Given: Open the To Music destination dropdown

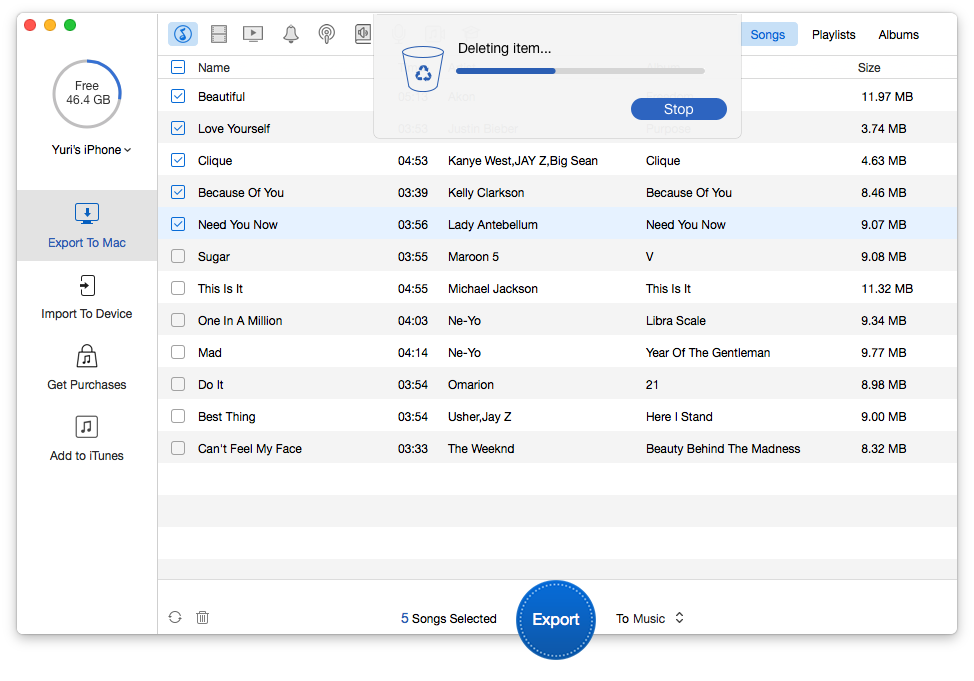Looking at the screenshot, I should 650,618.
